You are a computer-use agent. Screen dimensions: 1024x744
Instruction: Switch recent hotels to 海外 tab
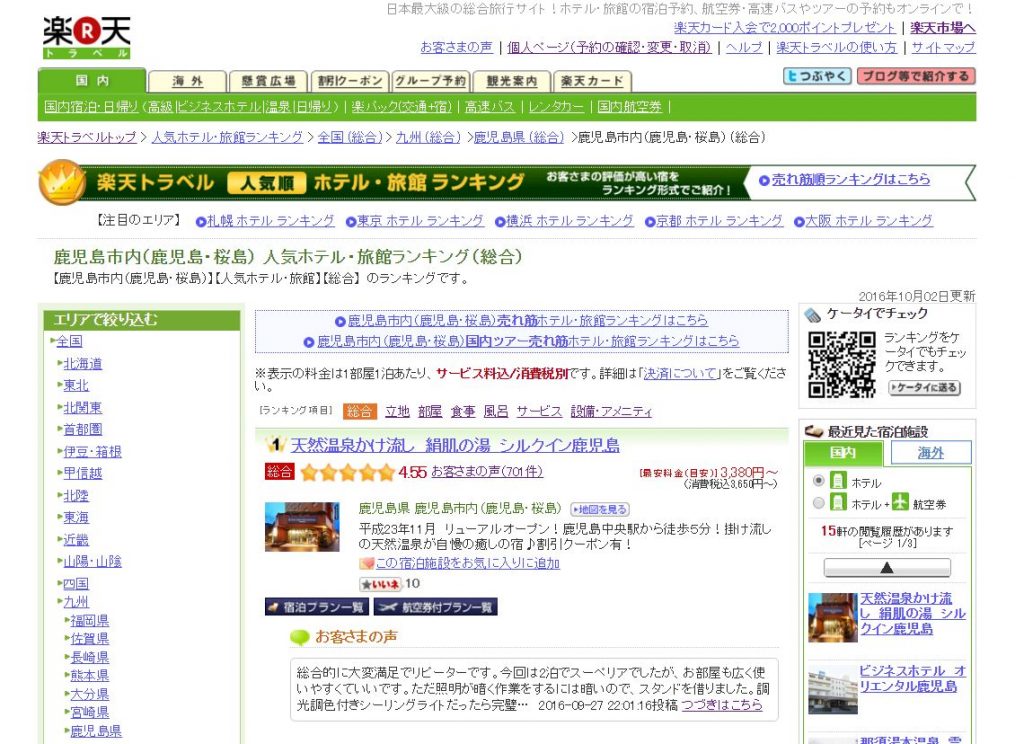click(931, 452)
